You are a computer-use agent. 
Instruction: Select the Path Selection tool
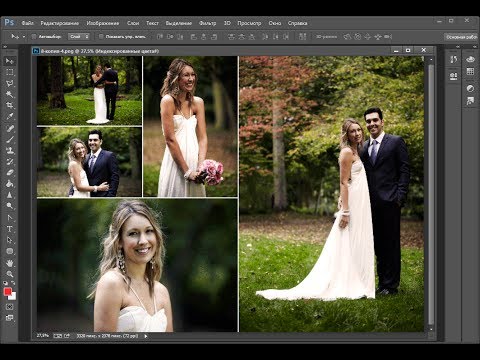pos(10,240)
